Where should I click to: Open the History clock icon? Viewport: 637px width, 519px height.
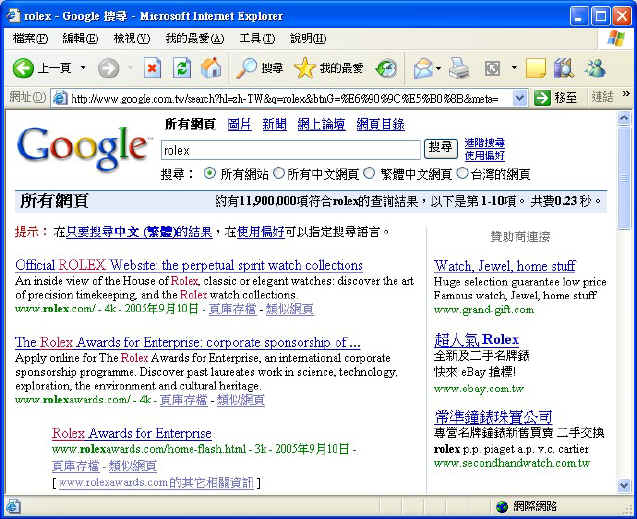coord(386,68)
